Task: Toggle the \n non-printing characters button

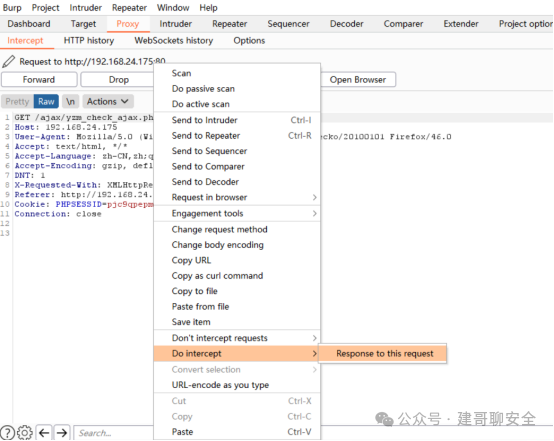Action: [x=70, y=101]
